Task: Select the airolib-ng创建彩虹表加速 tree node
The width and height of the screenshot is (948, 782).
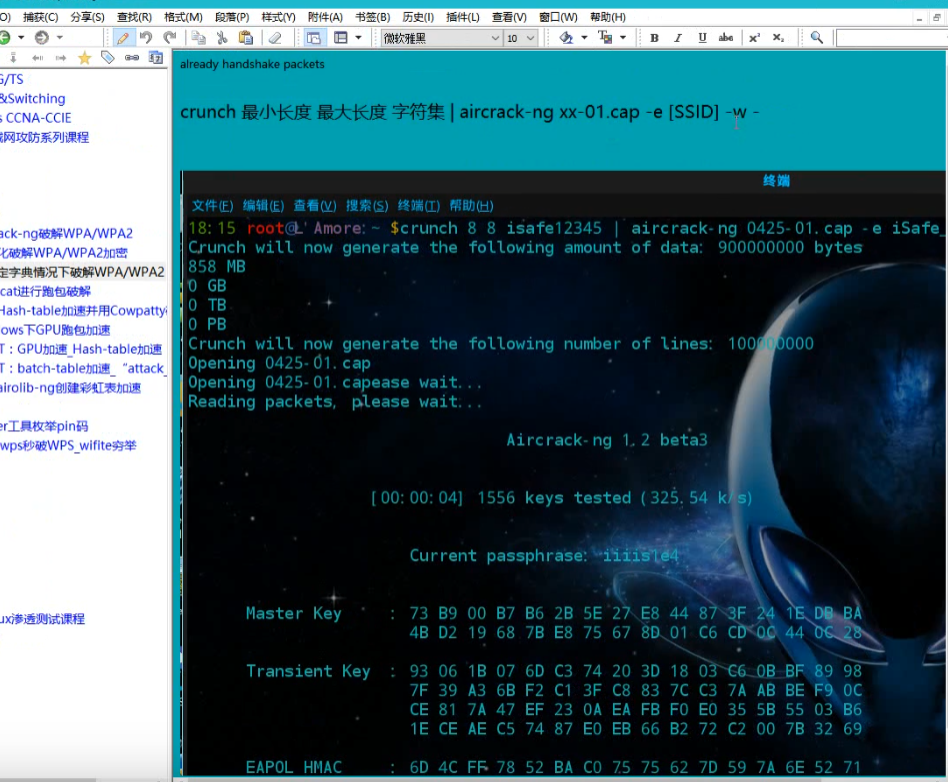Action: point(70,388)
